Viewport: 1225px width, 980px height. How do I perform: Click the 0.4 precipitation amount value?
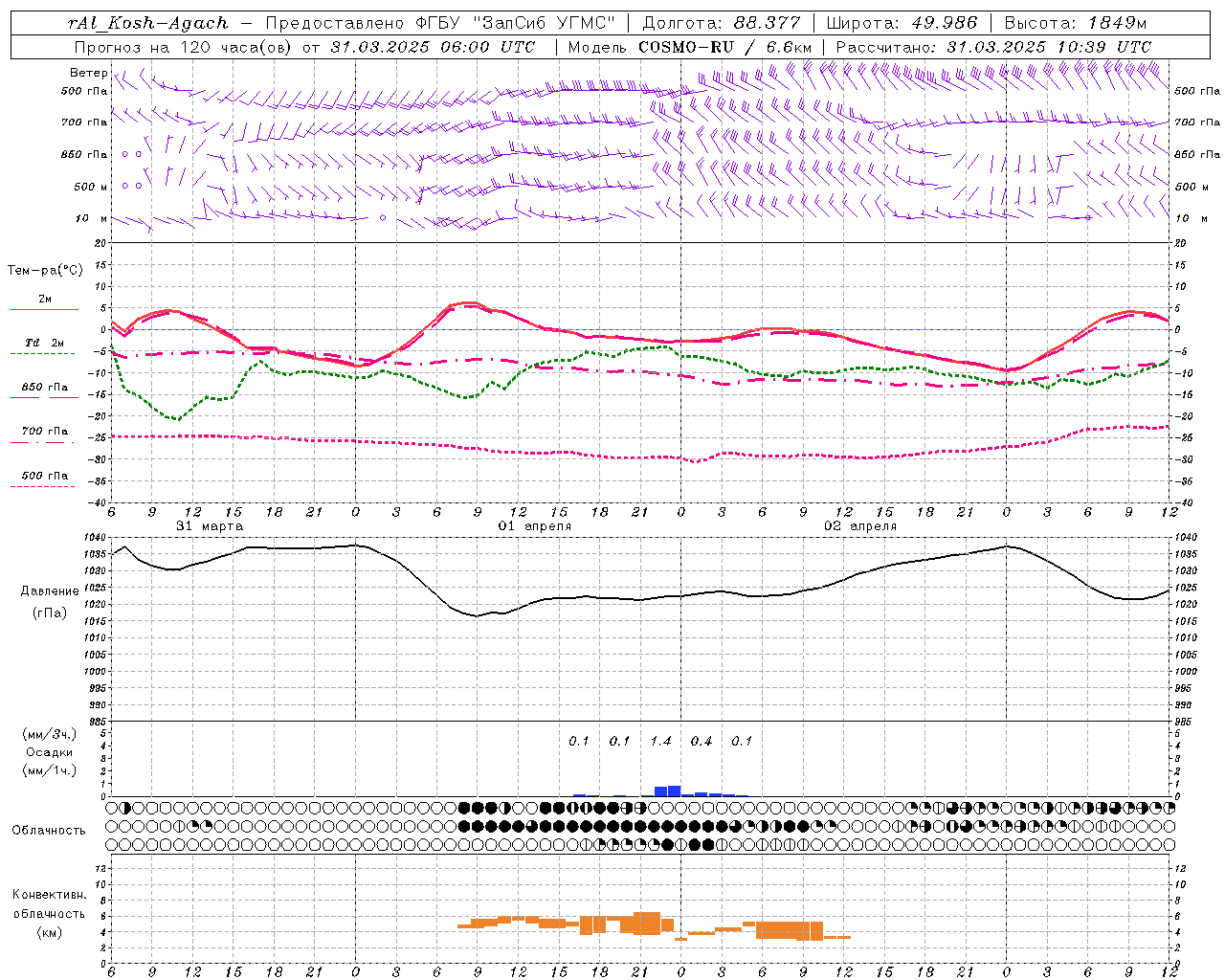(702, 741)
